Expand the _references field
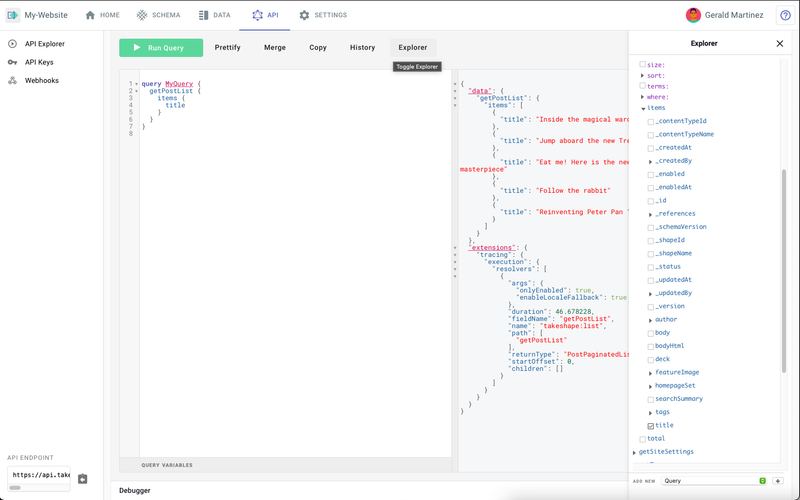The height and width of the screenshot is (500, 800). click(x=651, y=214)
